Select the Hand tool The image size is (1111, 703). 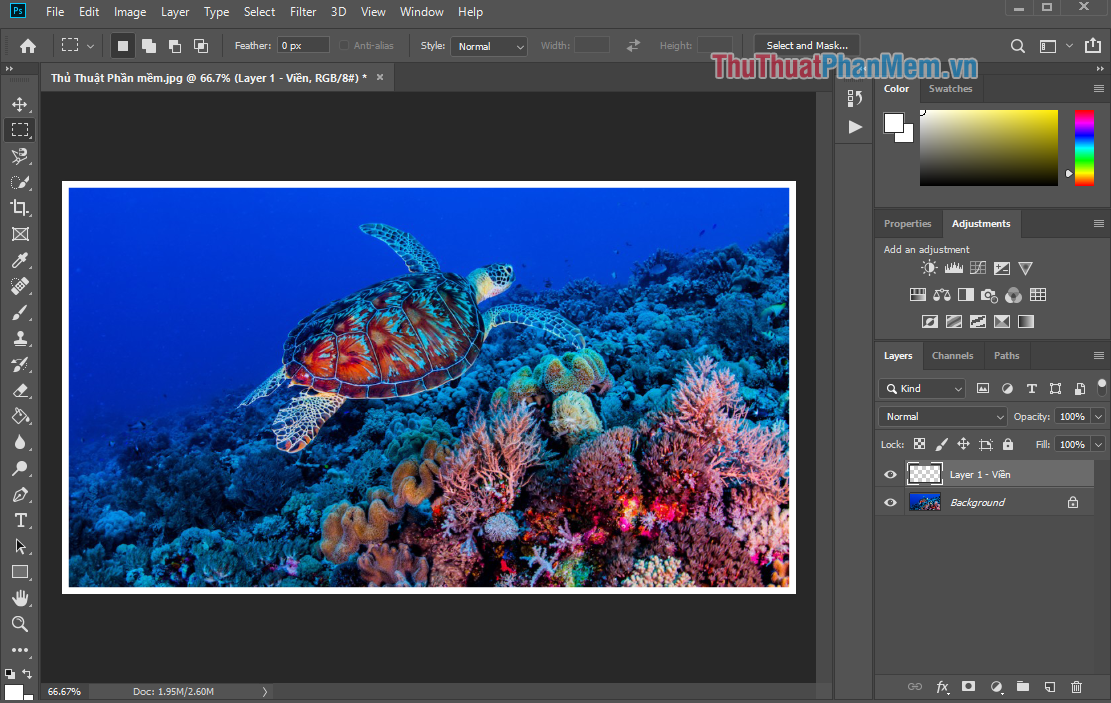[x=20, y=598]
